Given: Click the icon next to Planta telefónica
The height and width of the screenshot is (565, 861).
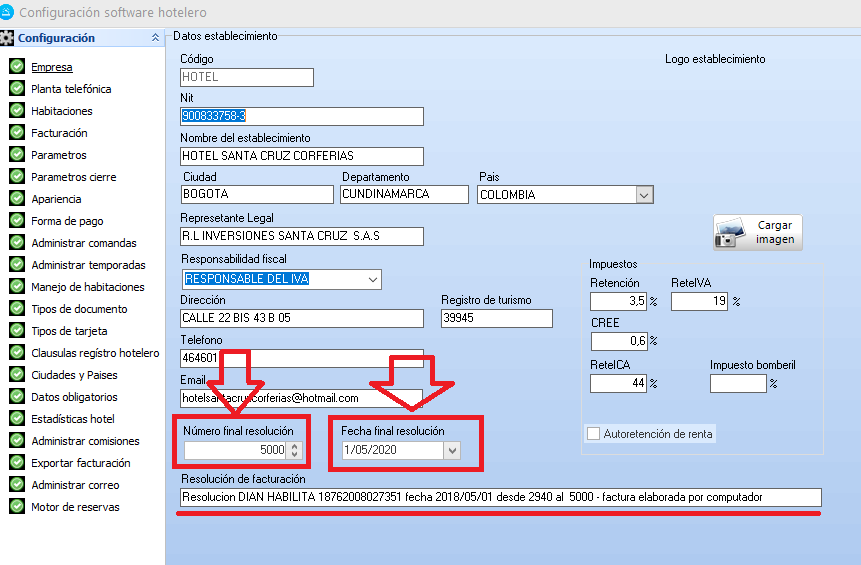Looking at the screenshot, I should (16, 89).
